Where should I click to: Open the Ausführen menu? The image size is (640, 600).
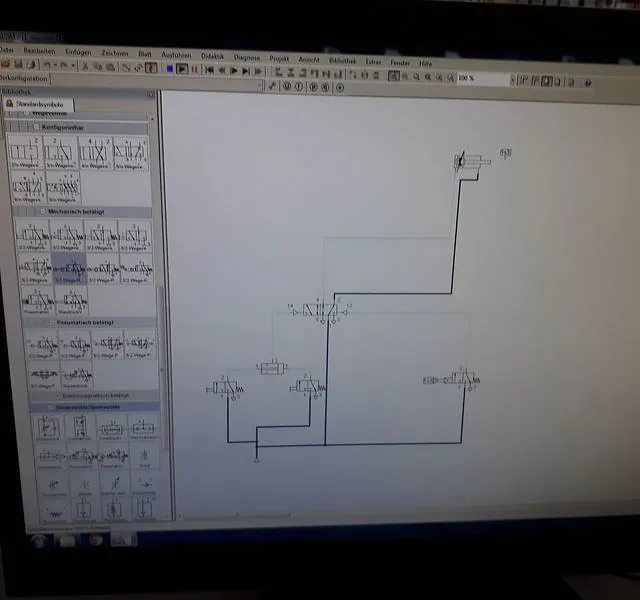(176, 55)
